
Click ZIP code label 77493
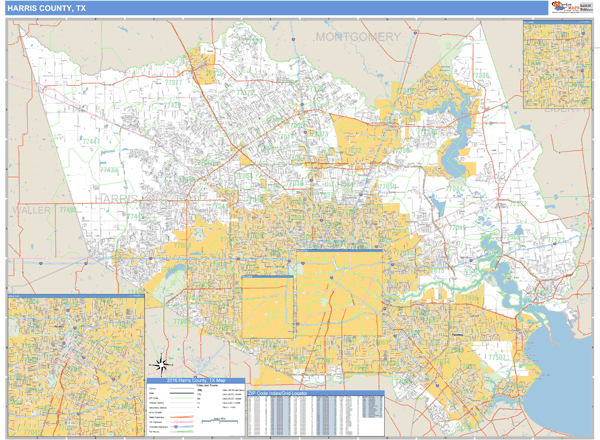pyautogui.click(x=68, y=210)
